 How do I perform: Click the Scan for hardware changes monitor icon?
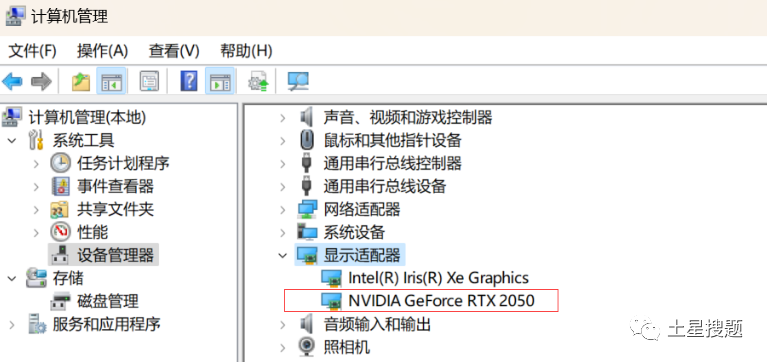(298, 81)
